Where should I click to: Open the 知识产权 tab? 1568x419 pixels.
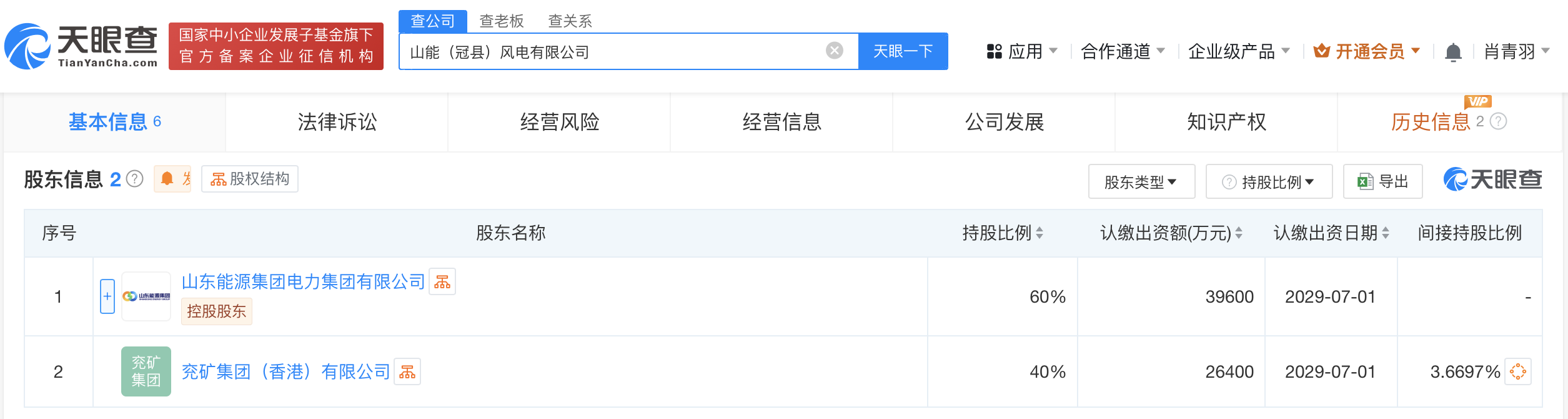point(1227,122)
